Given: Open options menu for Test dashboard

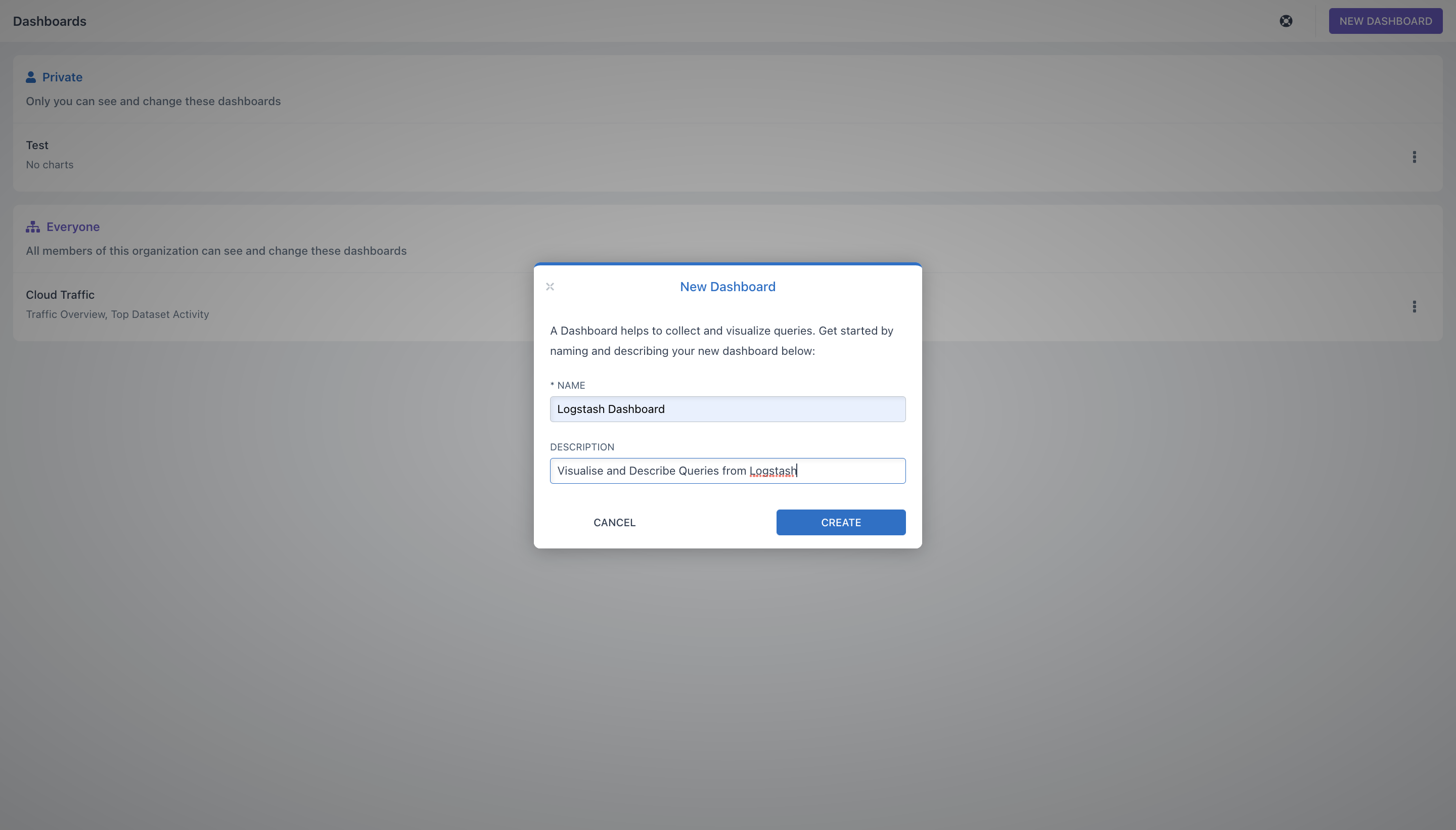Looking at the screenshot, I should pyautogui.click(x=1414, y=157).
